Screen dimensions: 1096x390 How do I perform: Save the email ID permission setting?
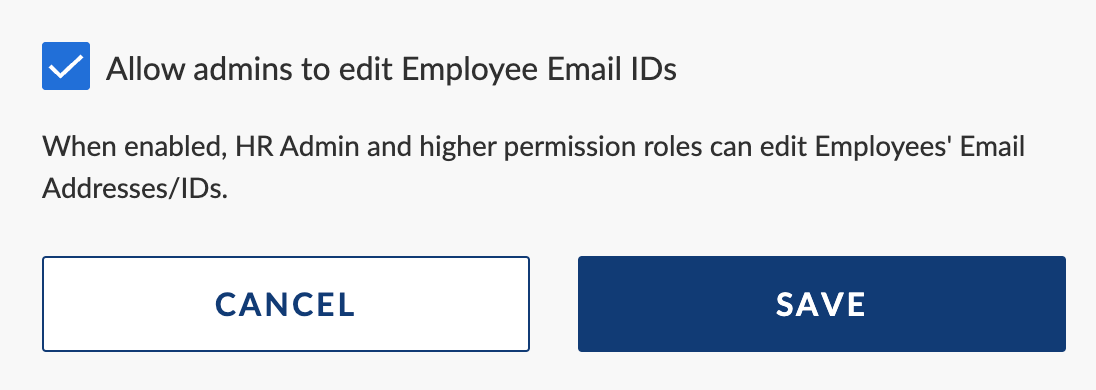tap(821, 304)
